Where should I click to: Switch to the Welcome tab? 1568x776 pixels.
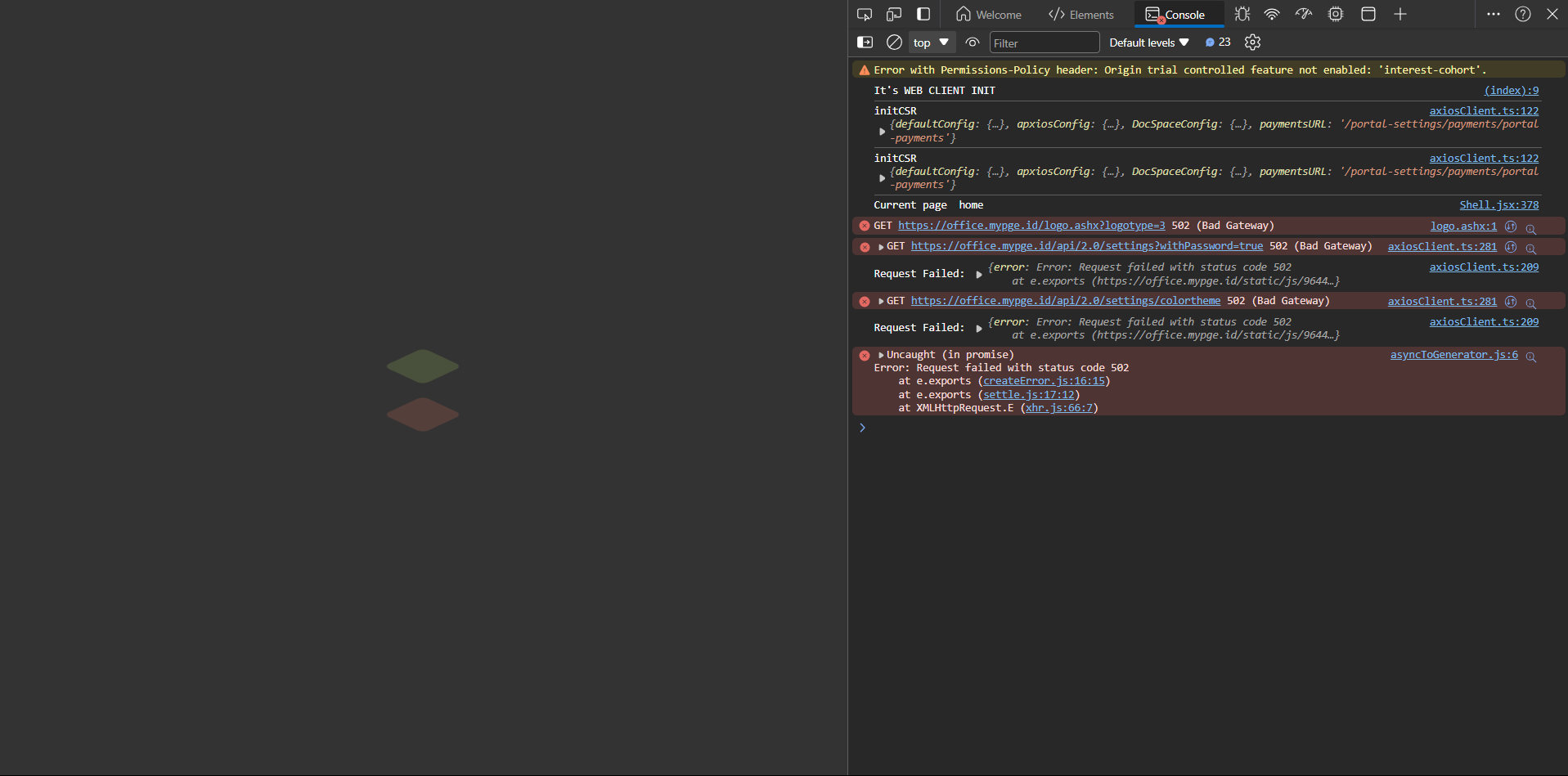(x=989, y=15)
